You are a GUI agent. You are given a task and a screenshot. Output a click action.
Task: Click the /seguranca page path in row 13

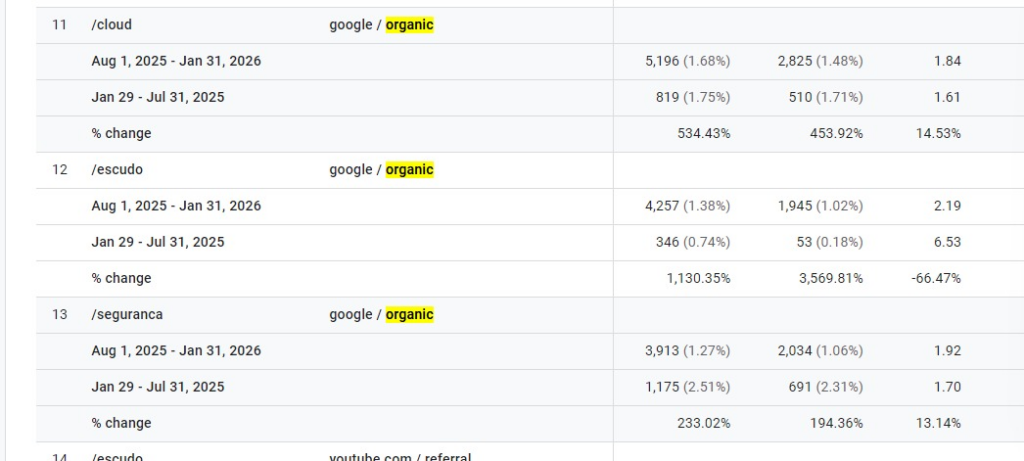tap(127, 315)
